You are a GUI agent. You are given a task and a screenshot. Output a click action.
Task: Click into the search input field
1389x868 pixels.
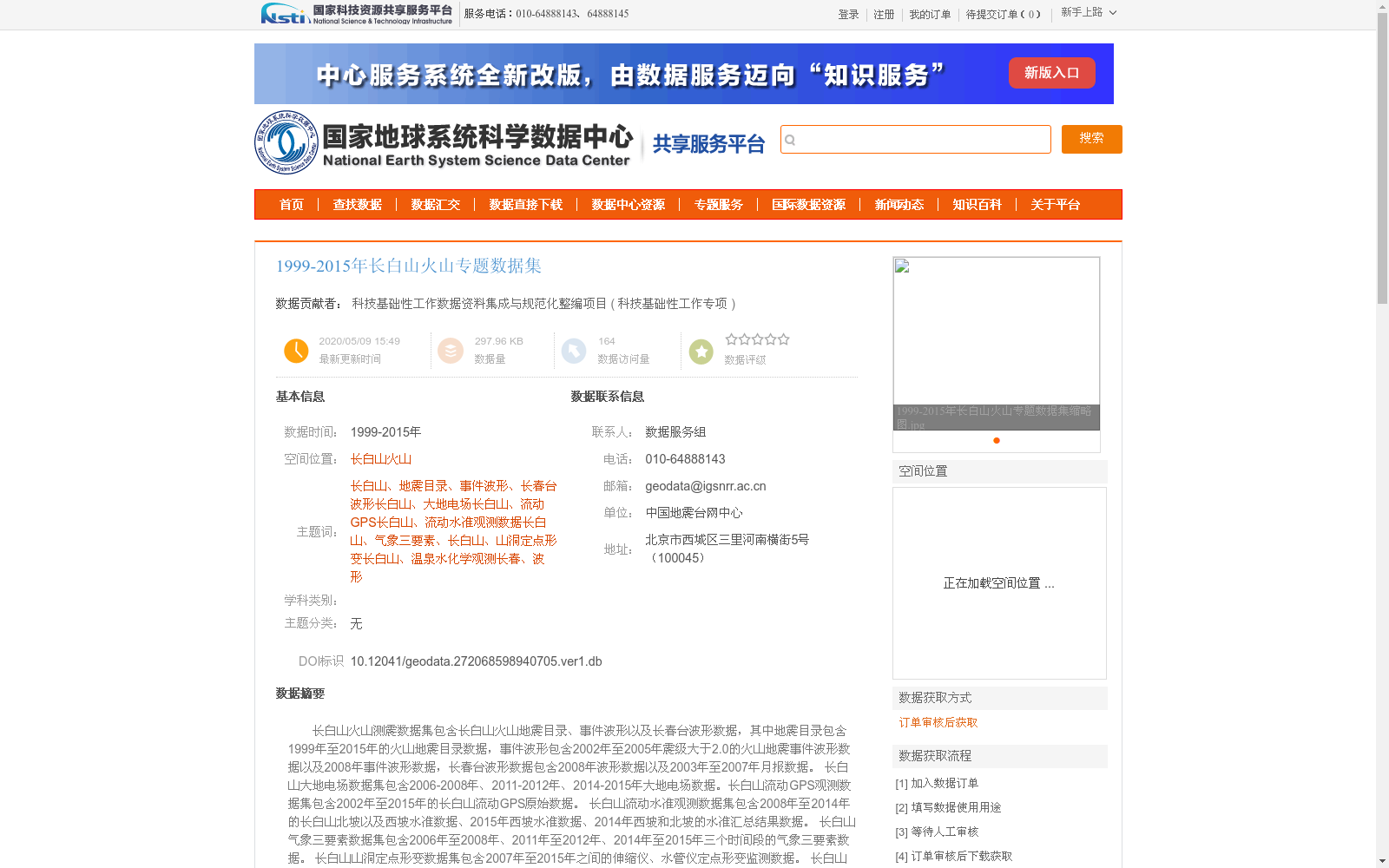click(x=916, y=140)
